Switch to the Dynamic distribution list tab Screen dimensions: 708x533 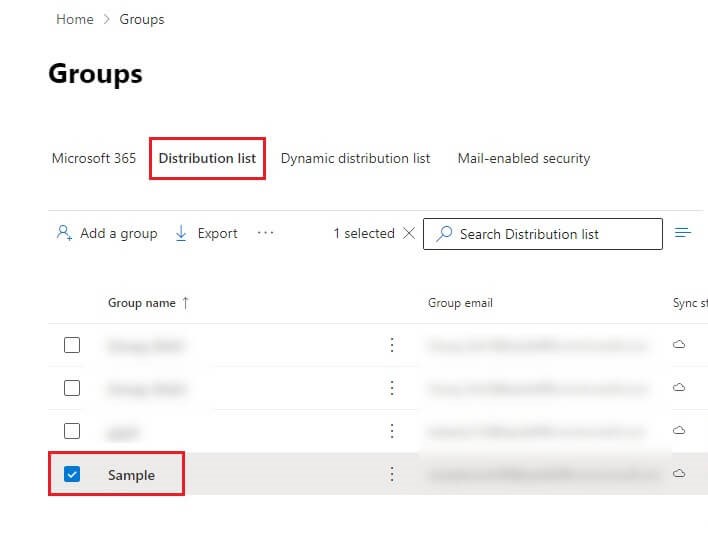355,158
